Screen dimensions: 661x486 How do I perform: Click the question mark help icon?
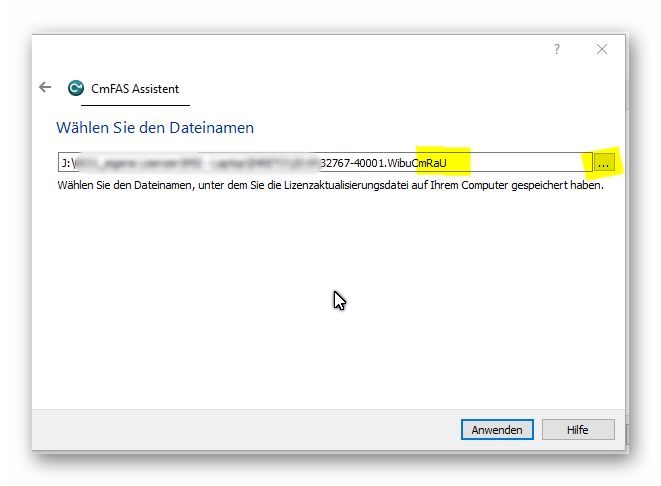coord(557,49)
